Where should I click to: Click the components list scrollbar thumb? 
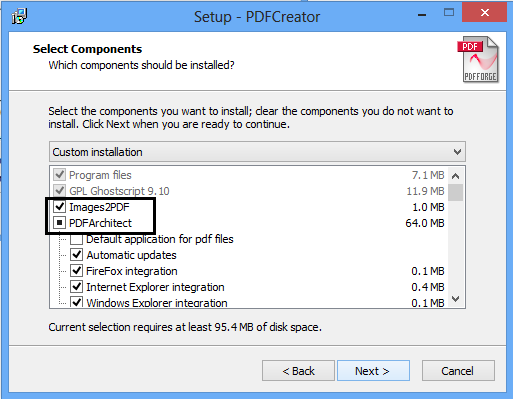click(x=455, y=192)
